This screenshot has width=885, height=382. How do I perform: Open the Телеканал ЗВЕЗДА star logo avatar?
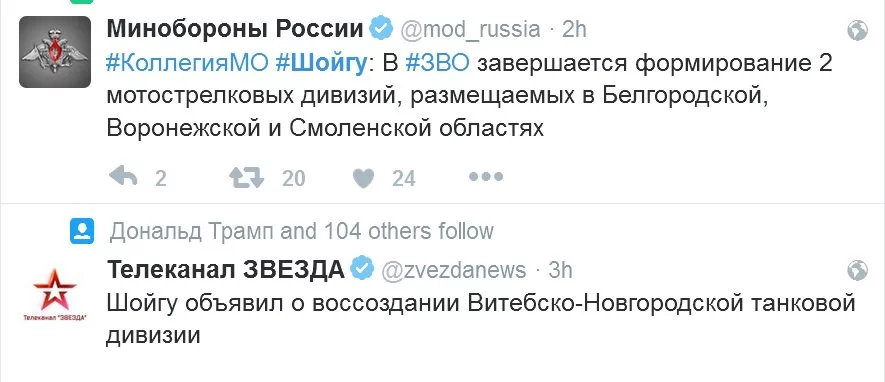[55, 297]
